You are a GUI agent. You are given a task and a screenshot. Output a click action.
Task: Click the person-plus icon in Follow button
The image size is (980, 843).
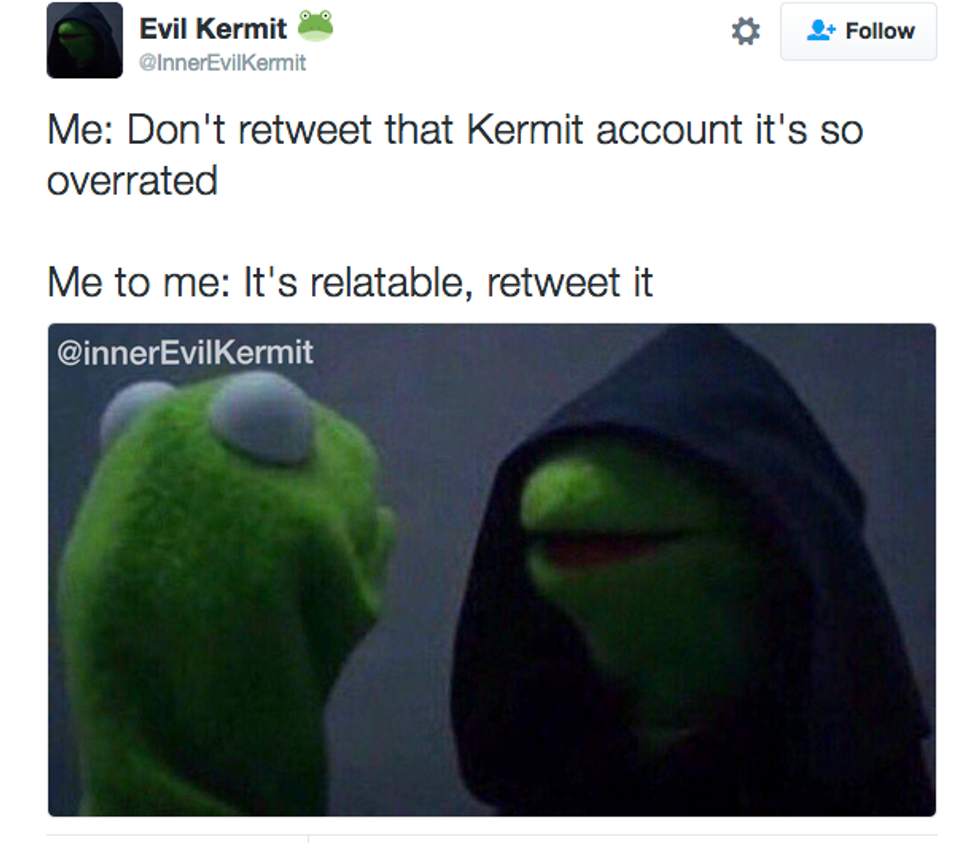pos(821,30)
